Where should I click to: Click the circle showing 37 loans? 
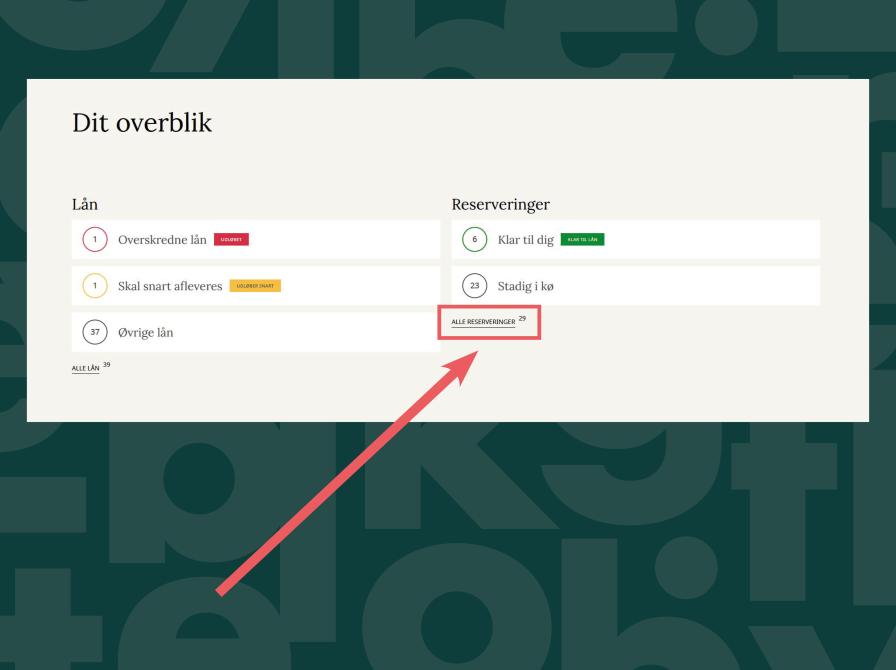tap(94, 333)
